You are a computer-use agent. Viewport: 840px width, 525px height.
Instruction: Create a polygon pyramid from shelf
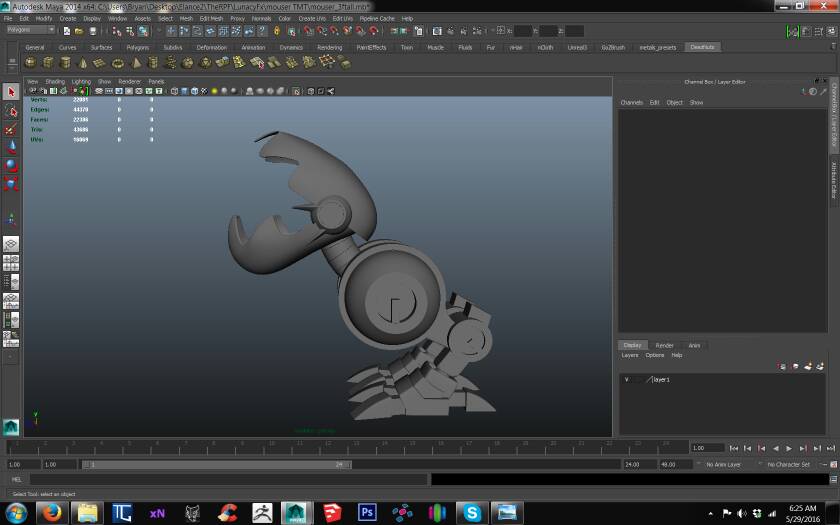pos(136,63)
